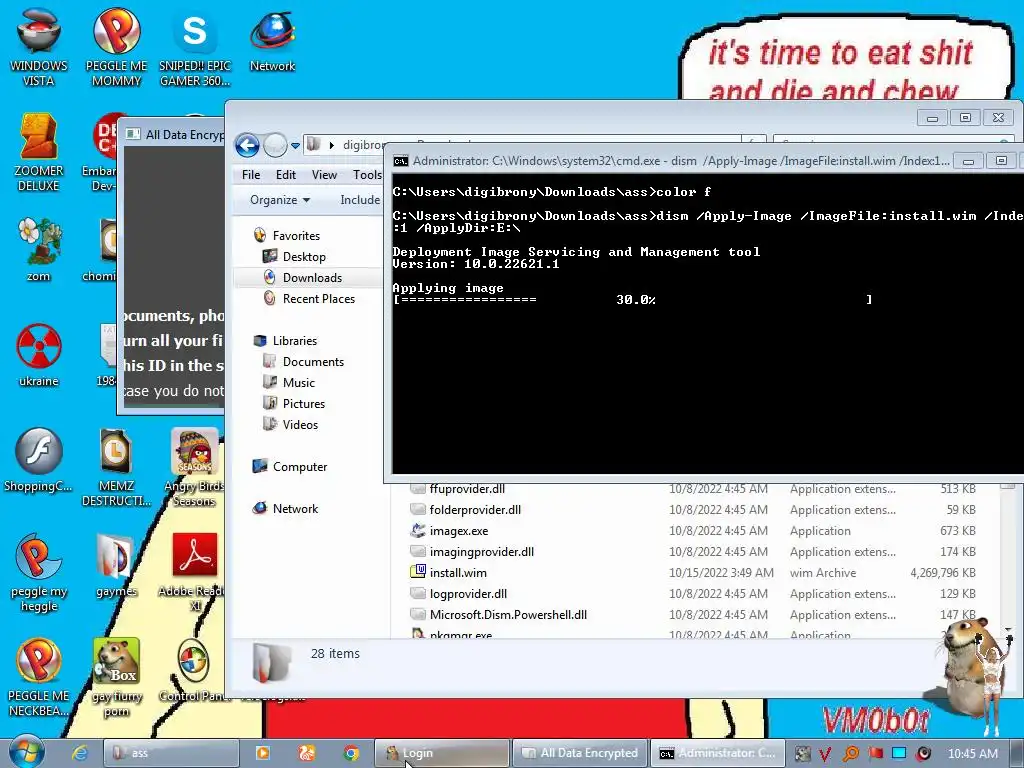Screen dimensions: 1024x768
Task: Launch Internet Explorer from the taskbar
Action: (80, 753)
